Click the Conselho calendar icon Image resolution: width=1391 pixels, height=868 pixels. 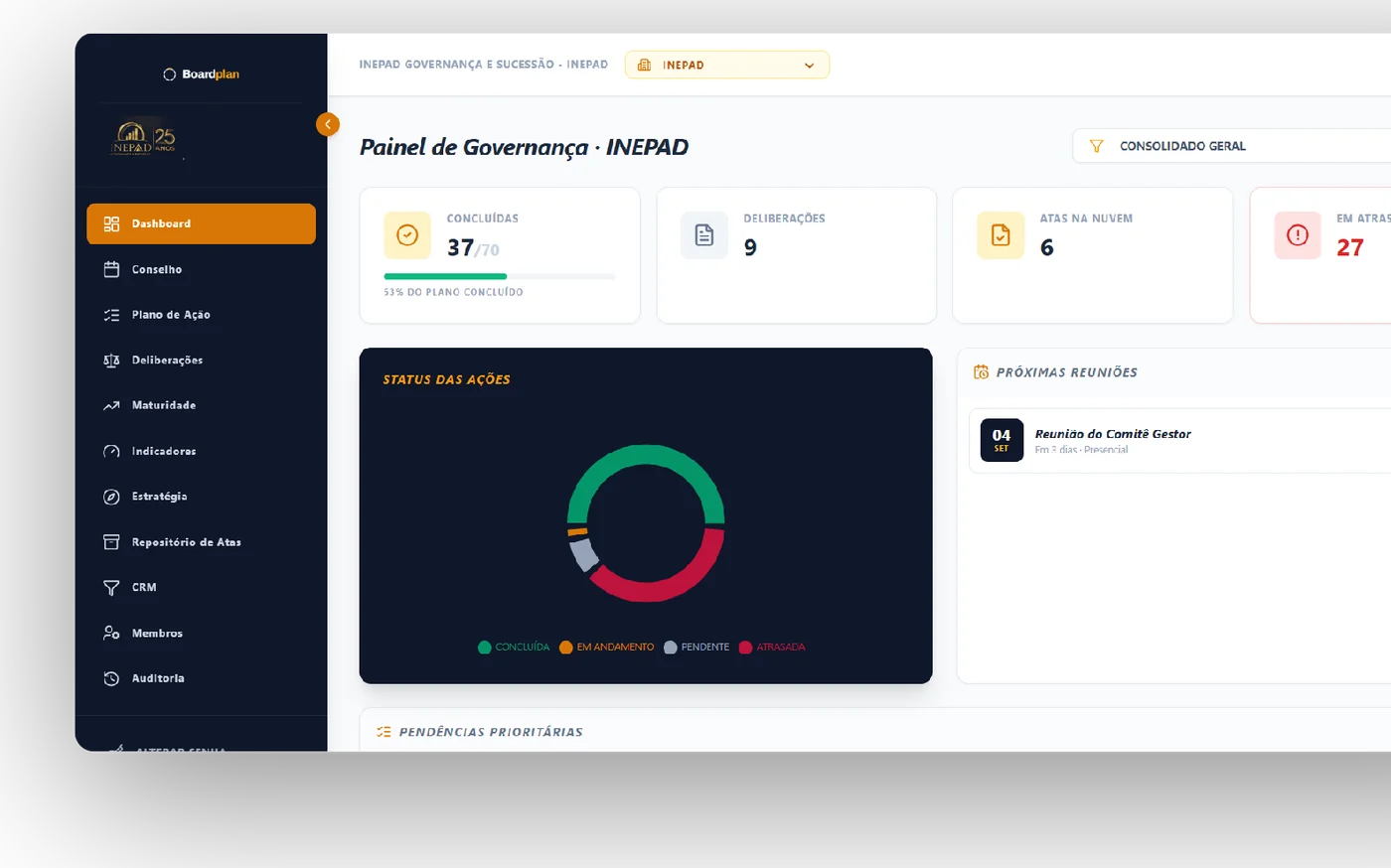[x=111, y=269]
